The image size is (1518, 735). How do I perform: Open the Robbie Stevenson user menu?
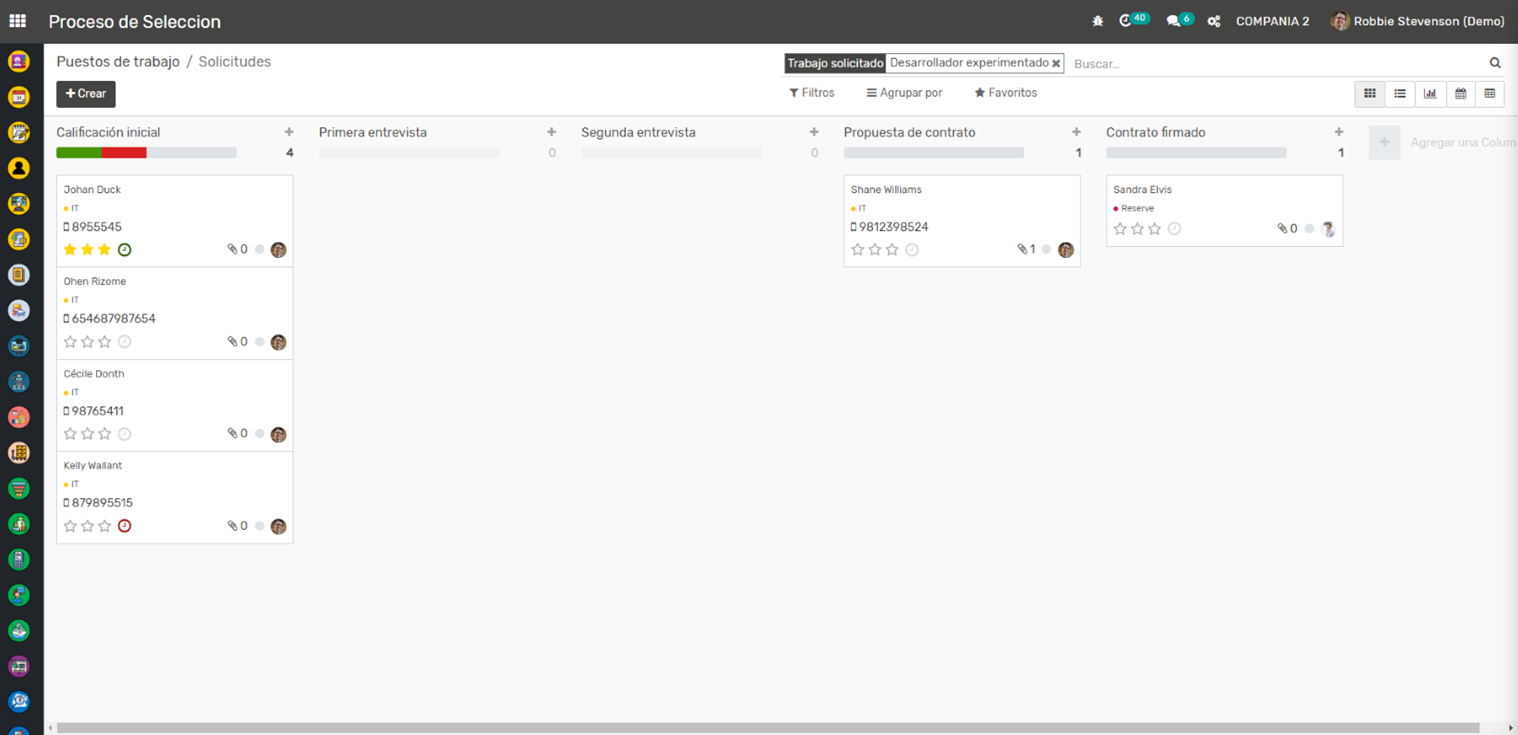click(x=1418, y=21)
